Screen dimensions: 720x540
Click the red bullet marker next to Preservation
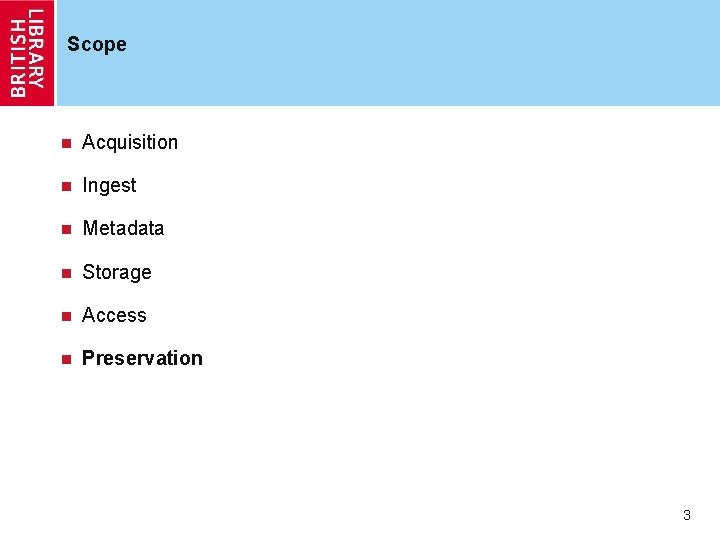pos(64,359)
